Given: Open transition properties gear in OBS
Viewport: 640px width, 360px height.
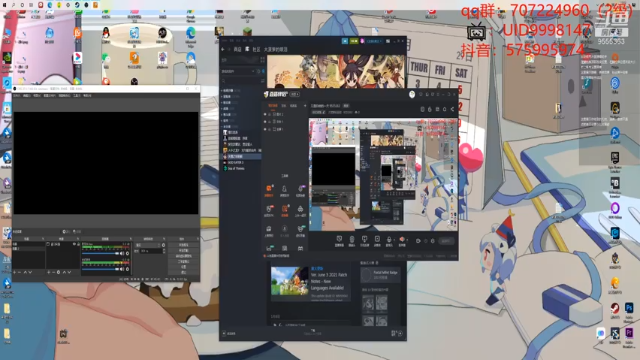Looking at the screenshot, I should point(163,245).
